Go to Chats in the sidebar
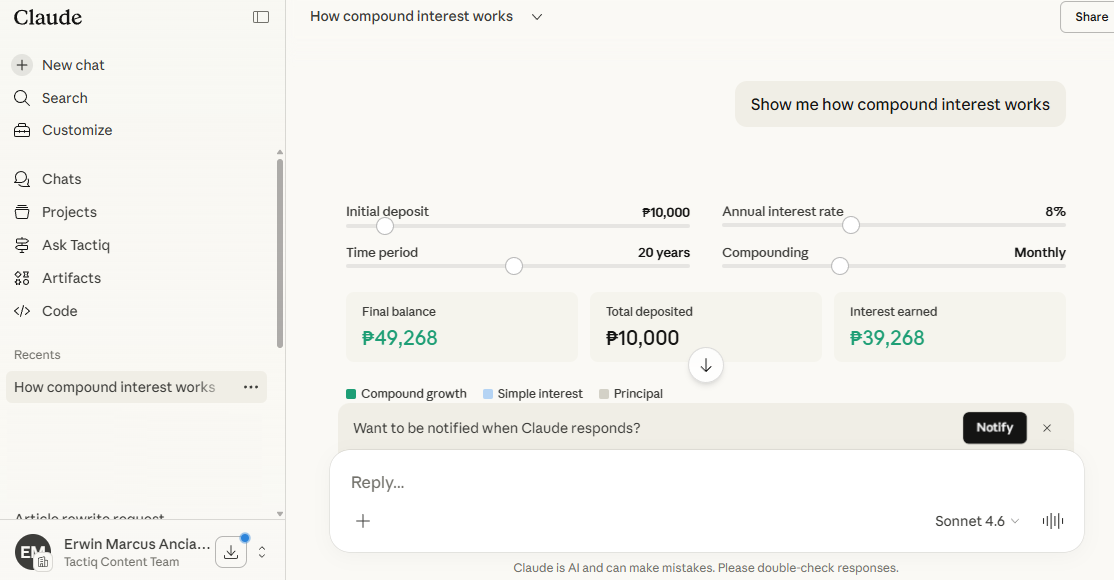1114x580 pixels. tap(48, 179)
